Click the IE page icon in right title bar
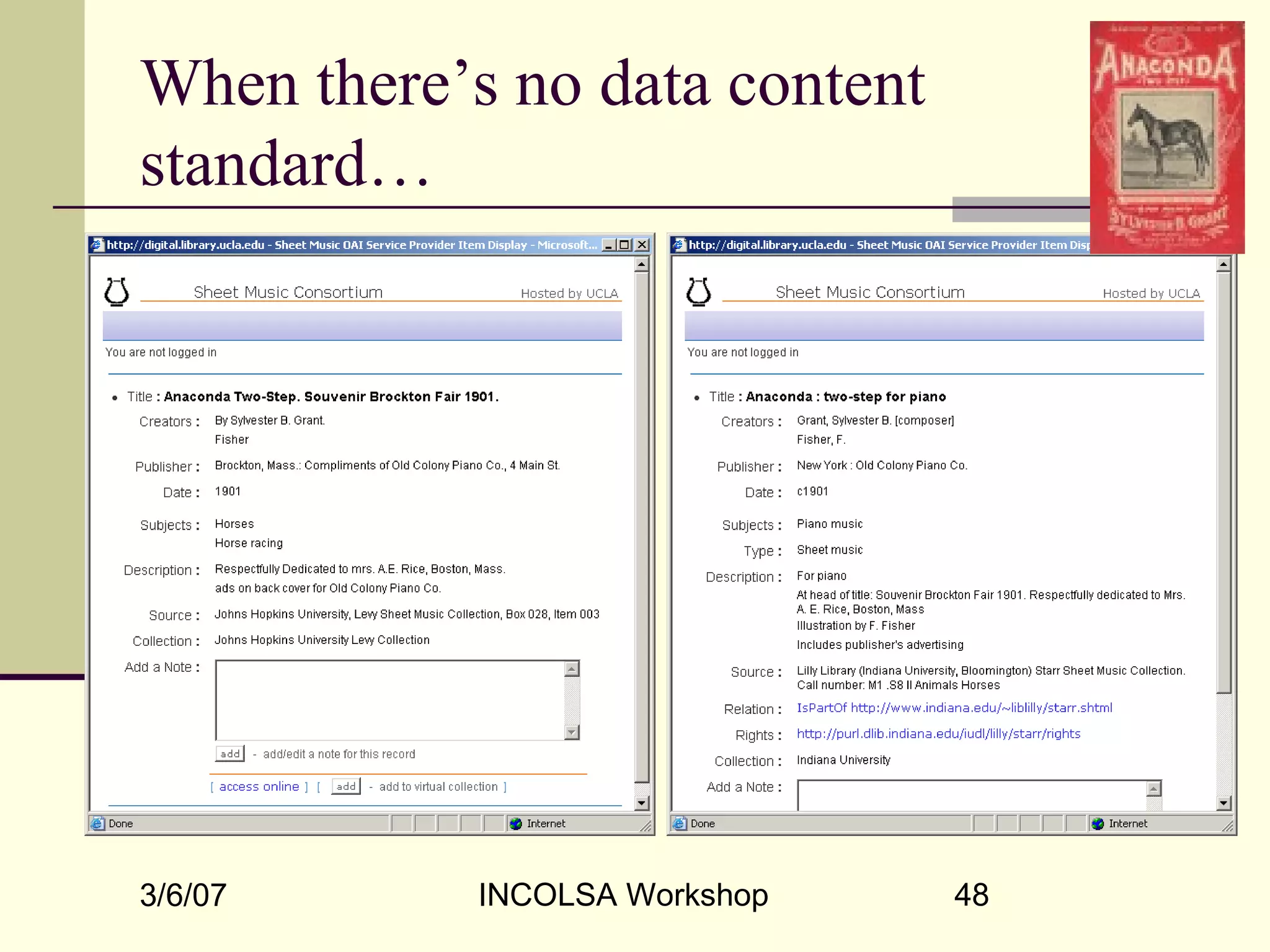Image resolution: width=1270 pixels, height=952 pixels. pyautogui.click(x=679, y=245)
